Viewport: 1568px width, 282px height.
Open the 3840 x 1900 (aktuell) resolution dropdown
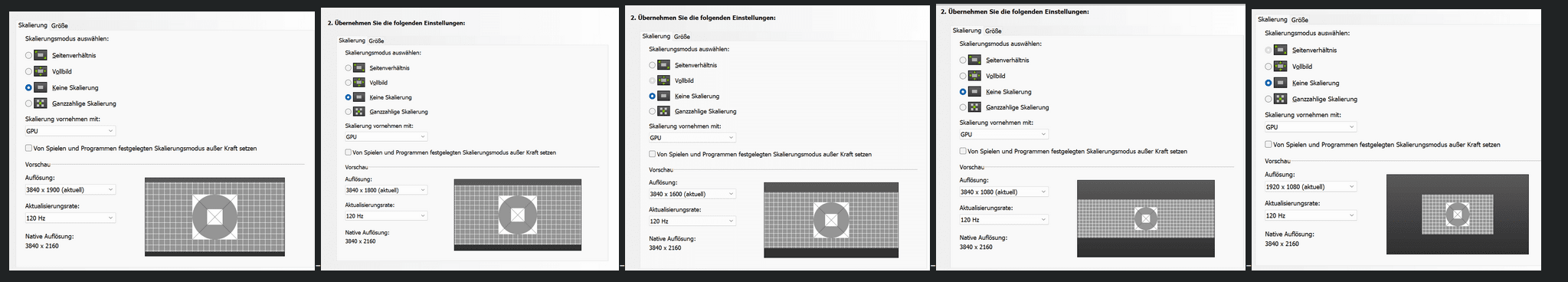(70, 189)
